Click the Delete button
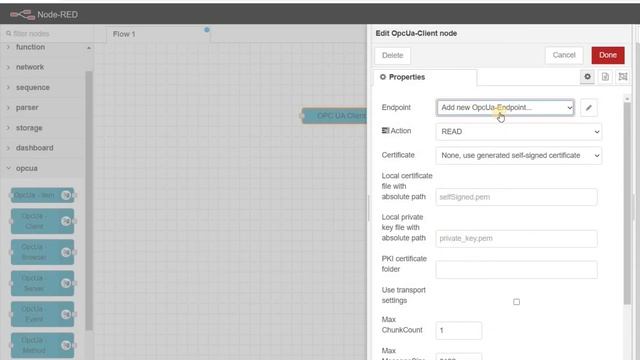This screenshot has height=360, width=640. (392, 56)
